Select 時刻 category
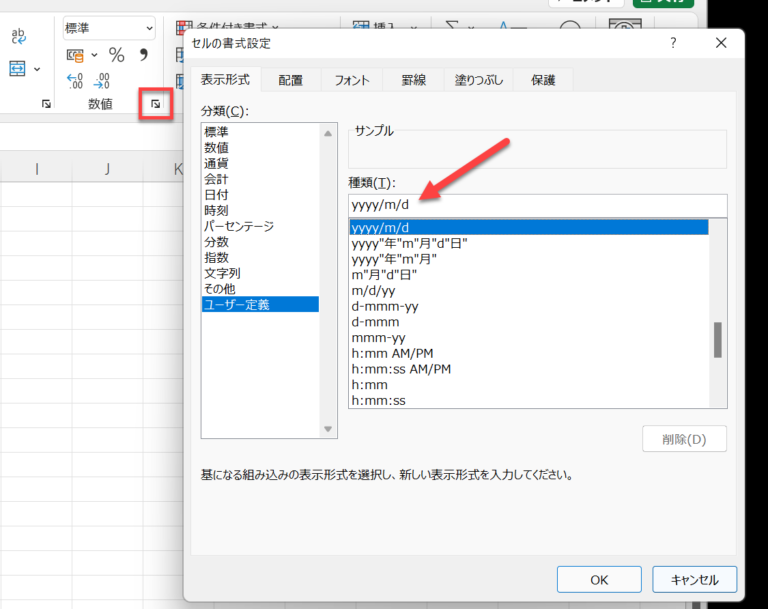The width and height of the screenshot is (768, 609). (x=260, y=210)
